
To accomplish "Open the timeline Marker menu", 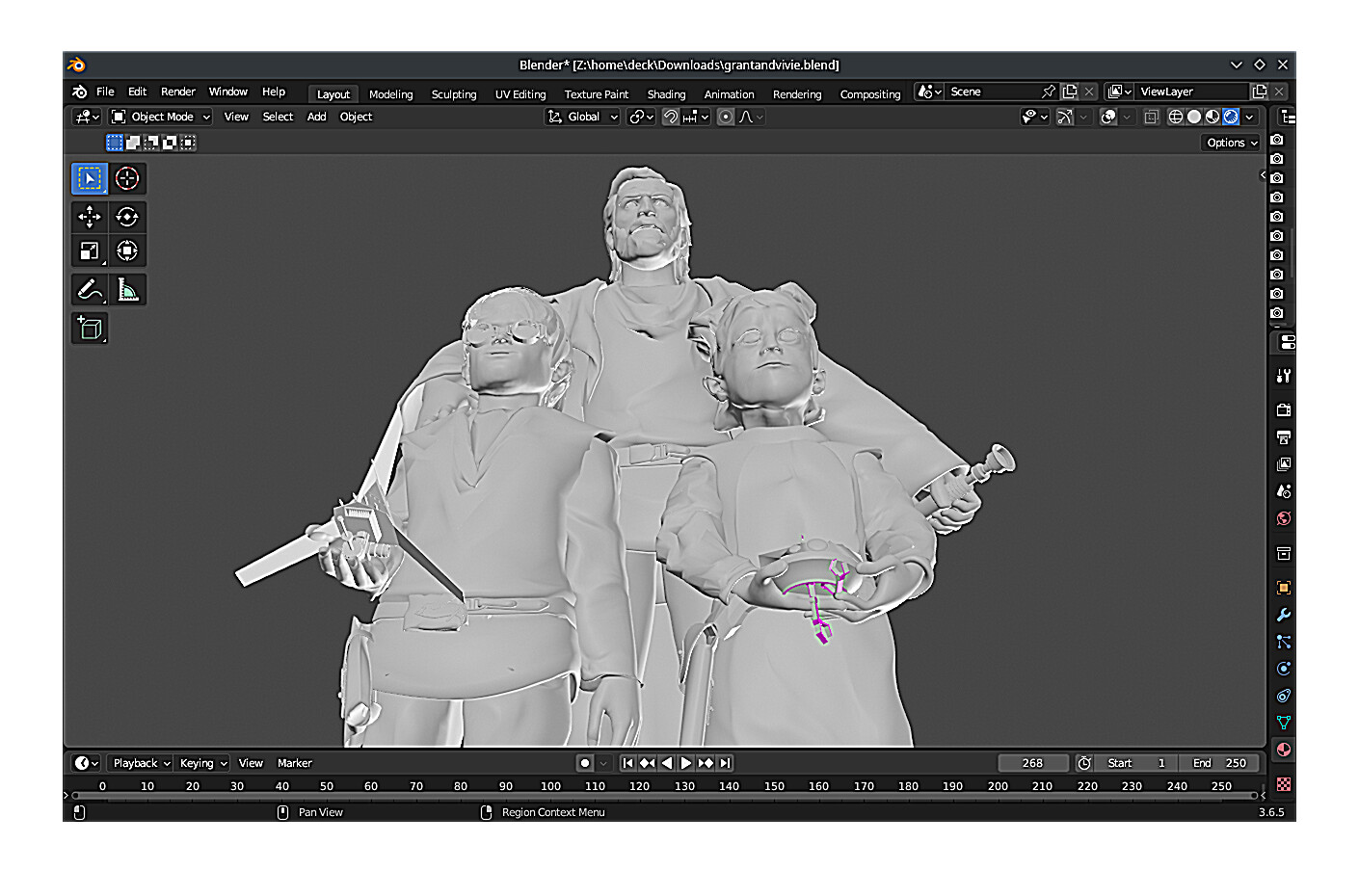I will pyautogui.click(x=295, y=763).
